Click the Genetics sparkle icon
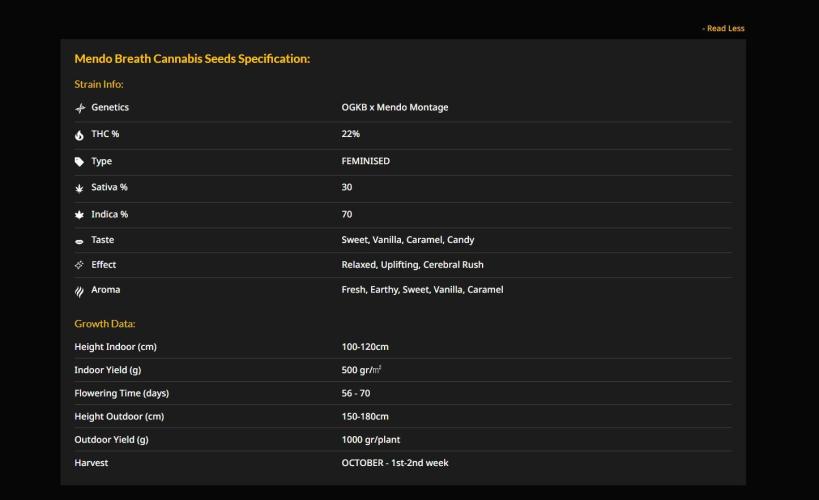This screenshot has height=500, width=819. (x=80, y=108)
